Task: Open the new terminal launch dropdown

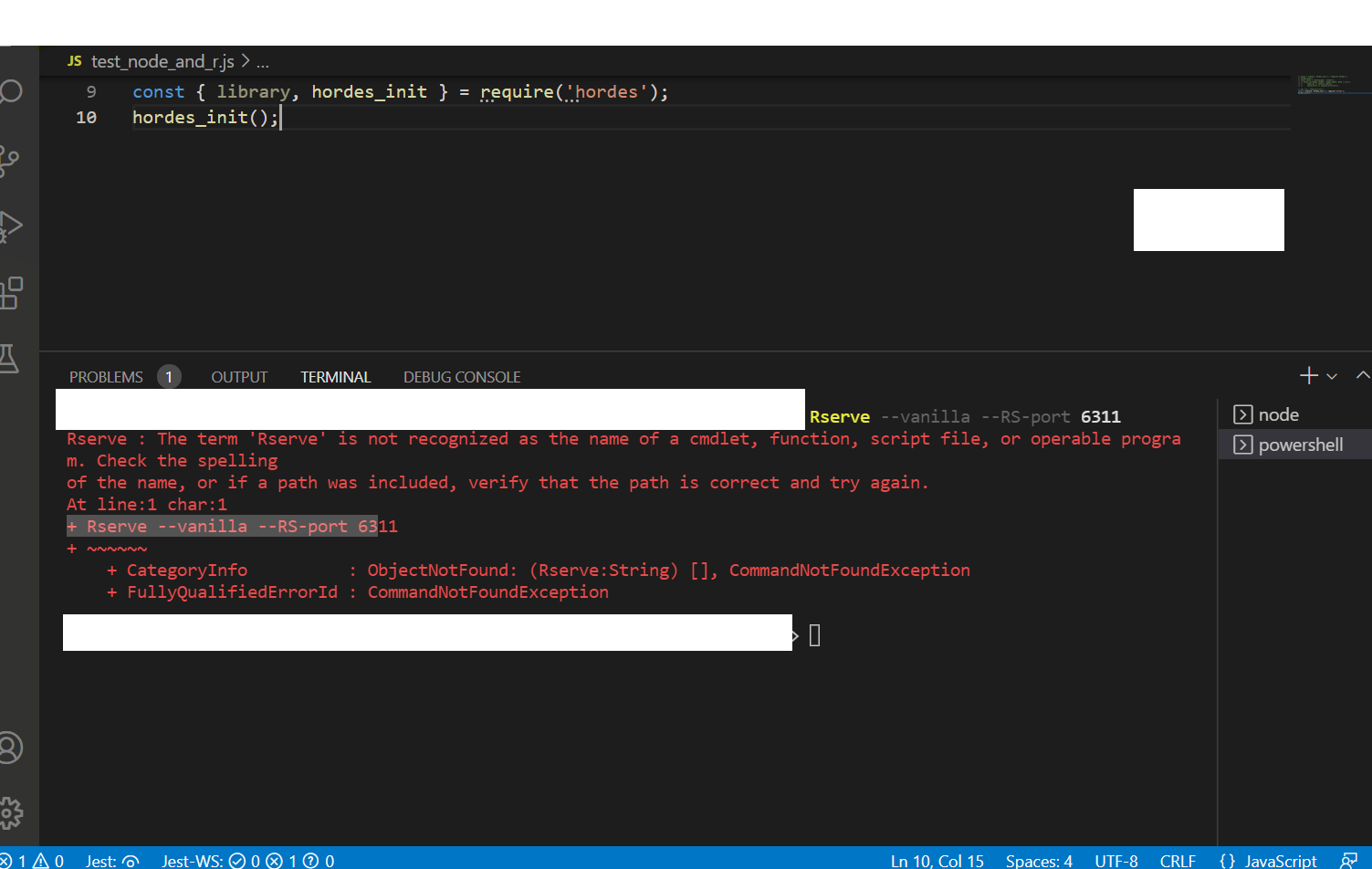Action: pyautogui.click(x=1331, y=375)
